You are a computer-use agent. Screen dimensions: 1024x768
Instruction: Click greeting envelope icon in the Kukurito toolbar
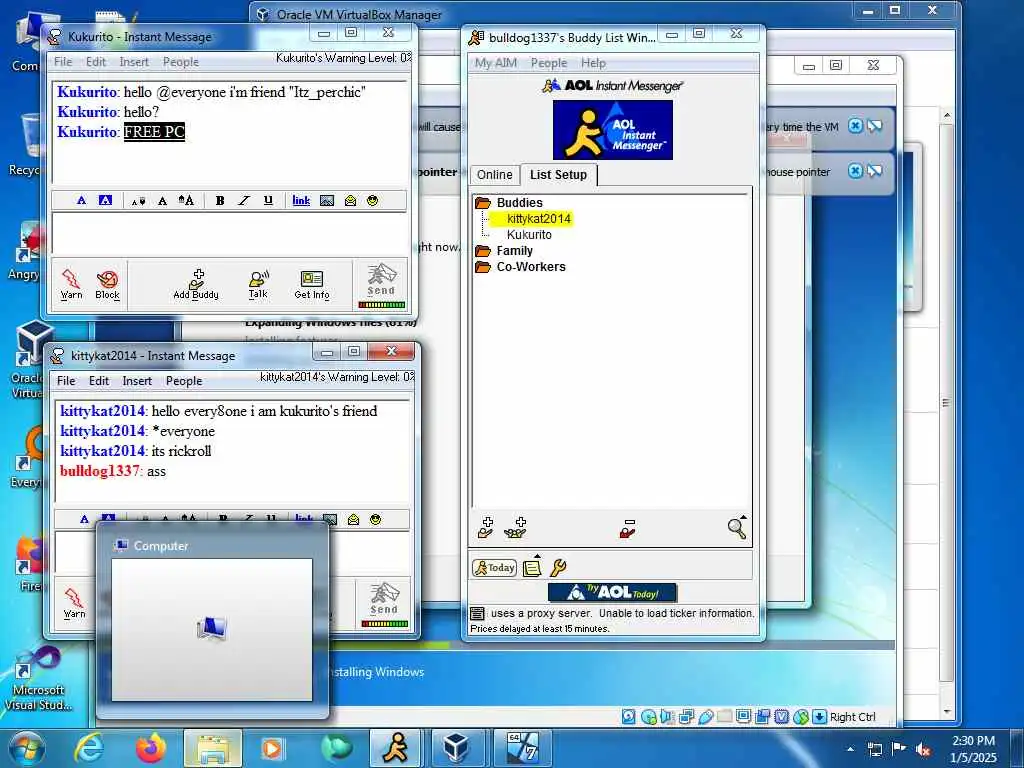click(x=350, y=200)
